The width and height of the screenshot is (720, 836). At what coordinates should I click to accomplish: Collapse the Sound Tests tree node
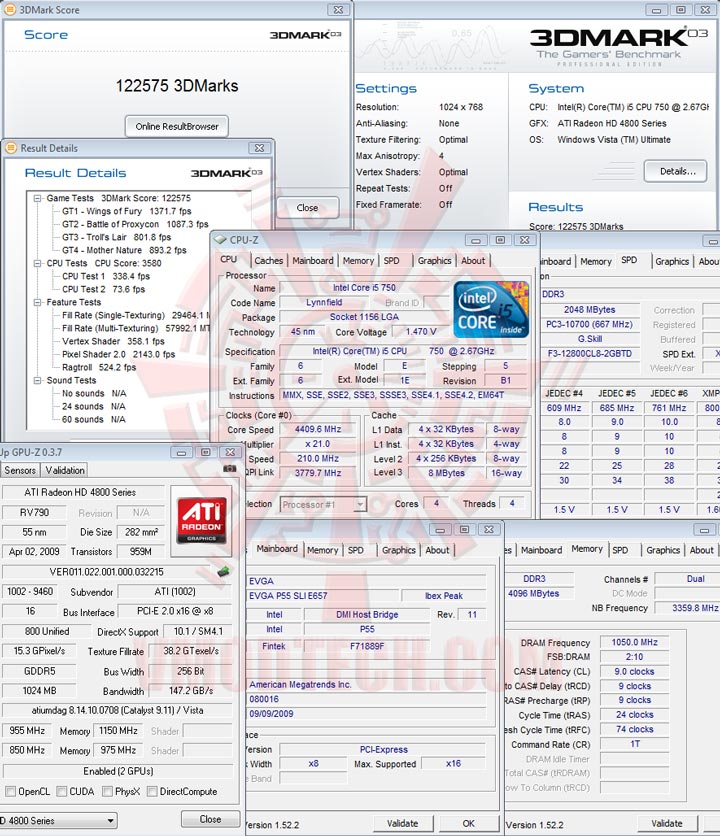(x=37, y=381)
